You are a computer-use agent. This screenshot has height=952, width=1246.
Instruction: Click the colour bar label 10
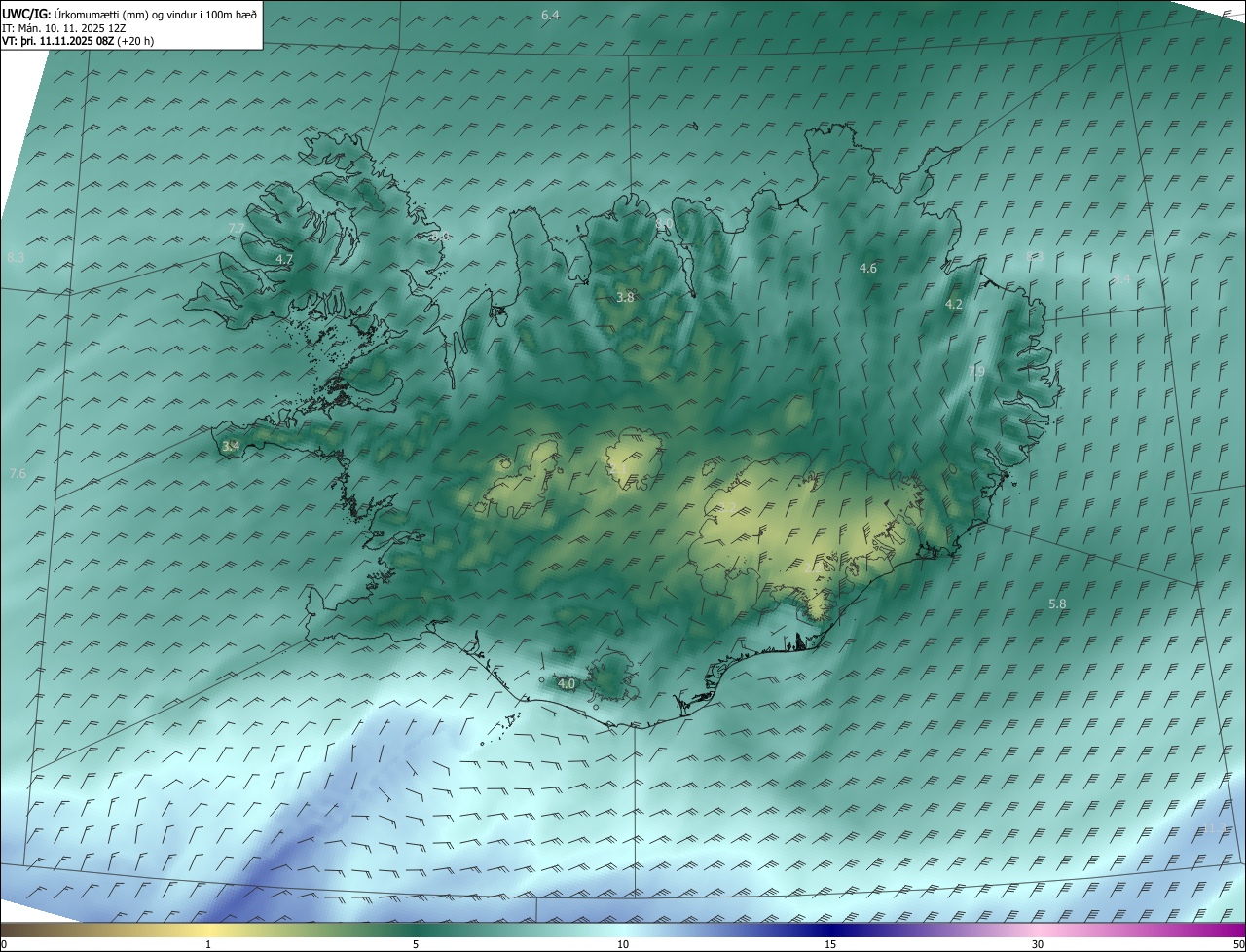point(623,944)
